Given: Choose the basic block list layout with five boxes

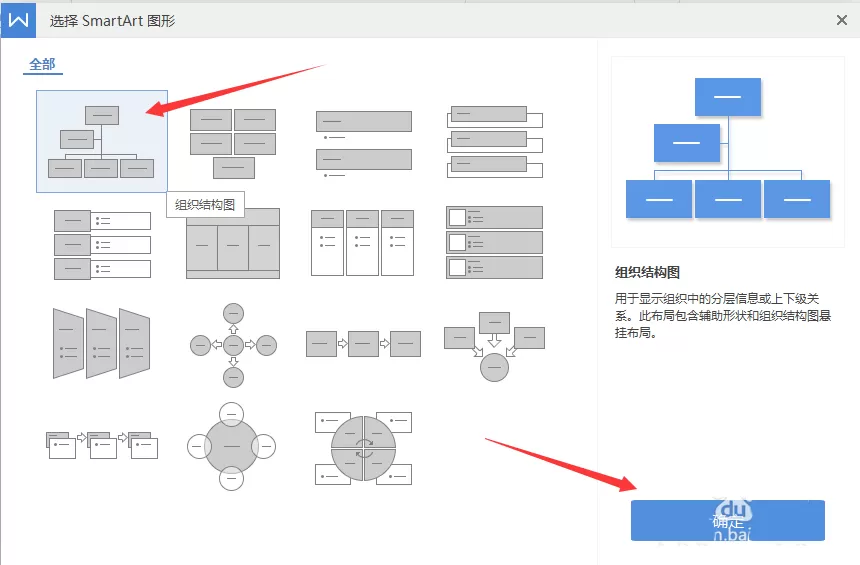Looking at the screenshot, I should [x=233, y=143].
